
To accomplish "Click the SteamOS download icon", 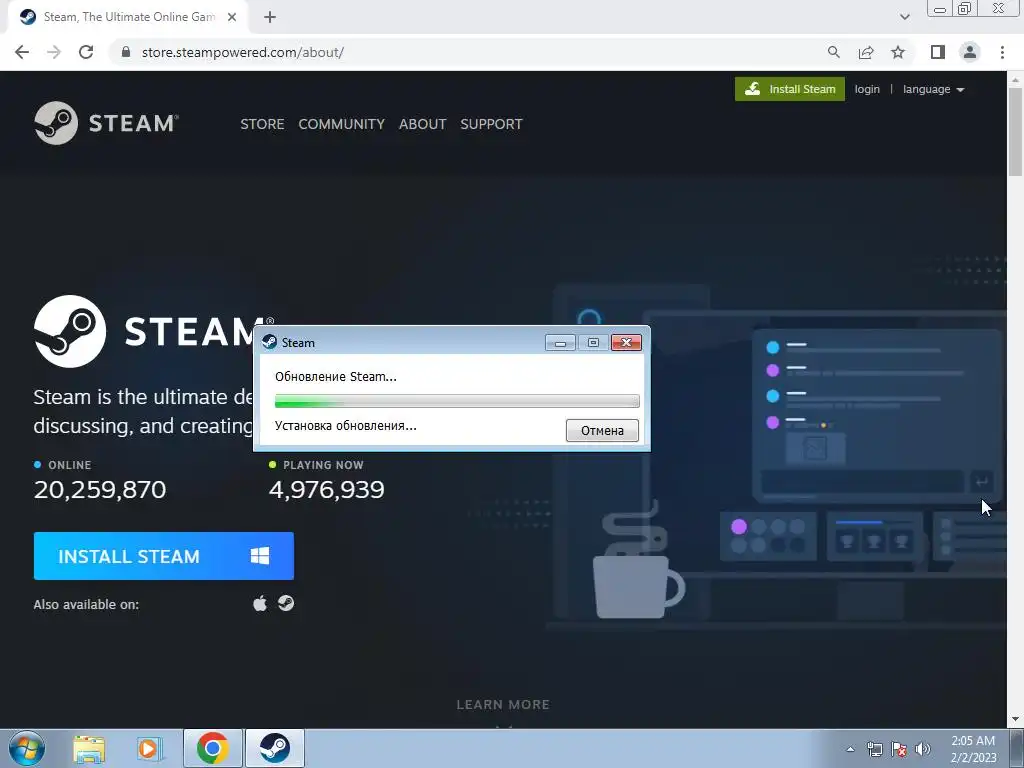I will pos(286,603).
